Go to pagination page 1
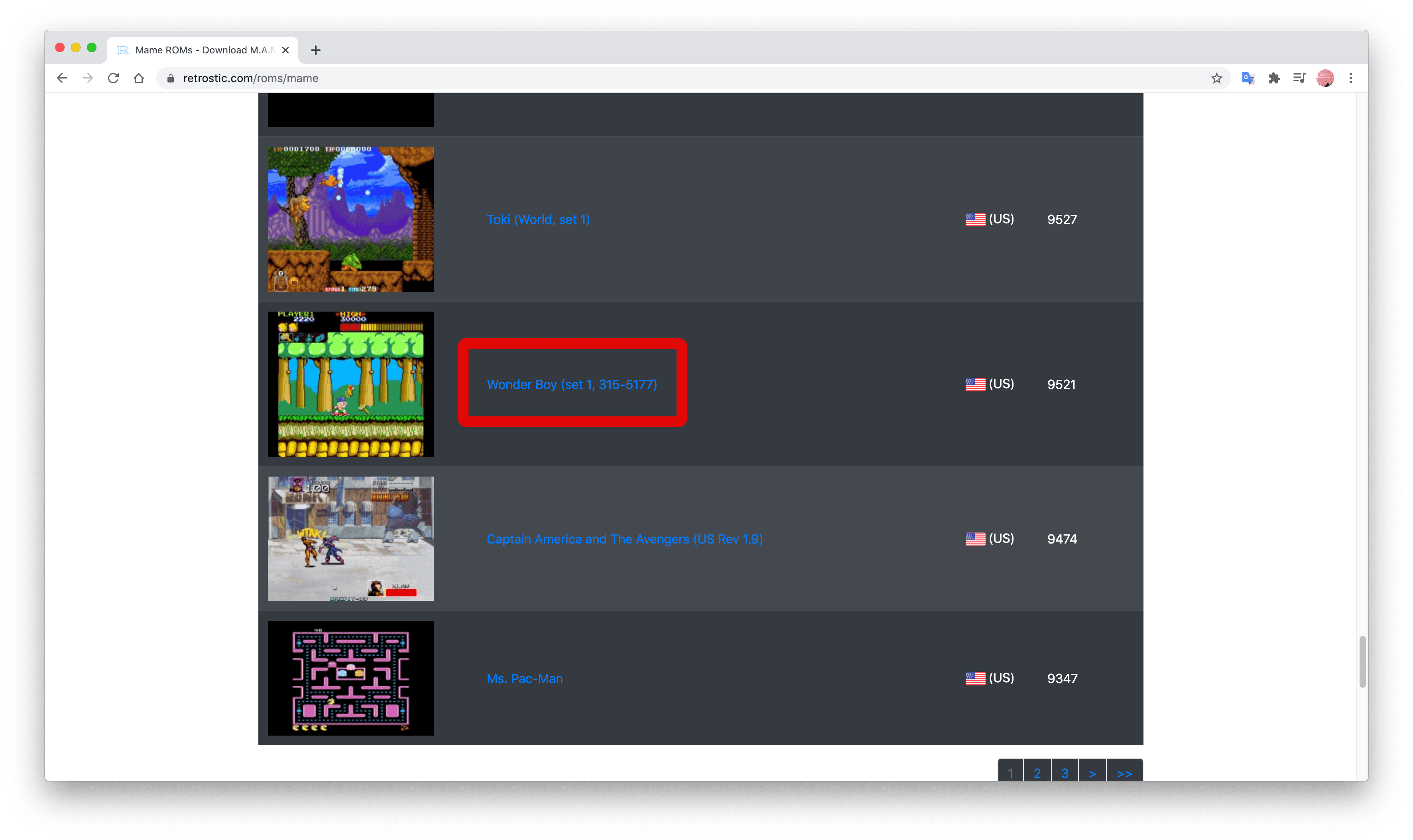The height and width of the screenshot is (840, 1413). pyautogui.click(x=1010, y=771)
